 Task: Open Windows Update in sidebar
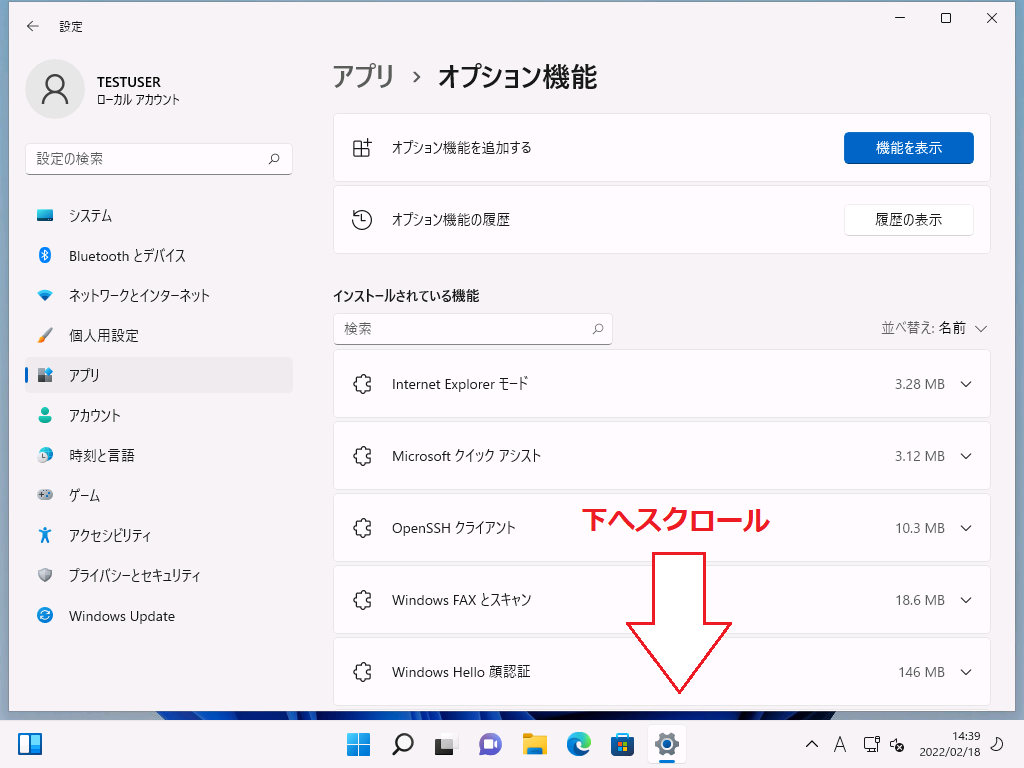(x=121, y=616)
